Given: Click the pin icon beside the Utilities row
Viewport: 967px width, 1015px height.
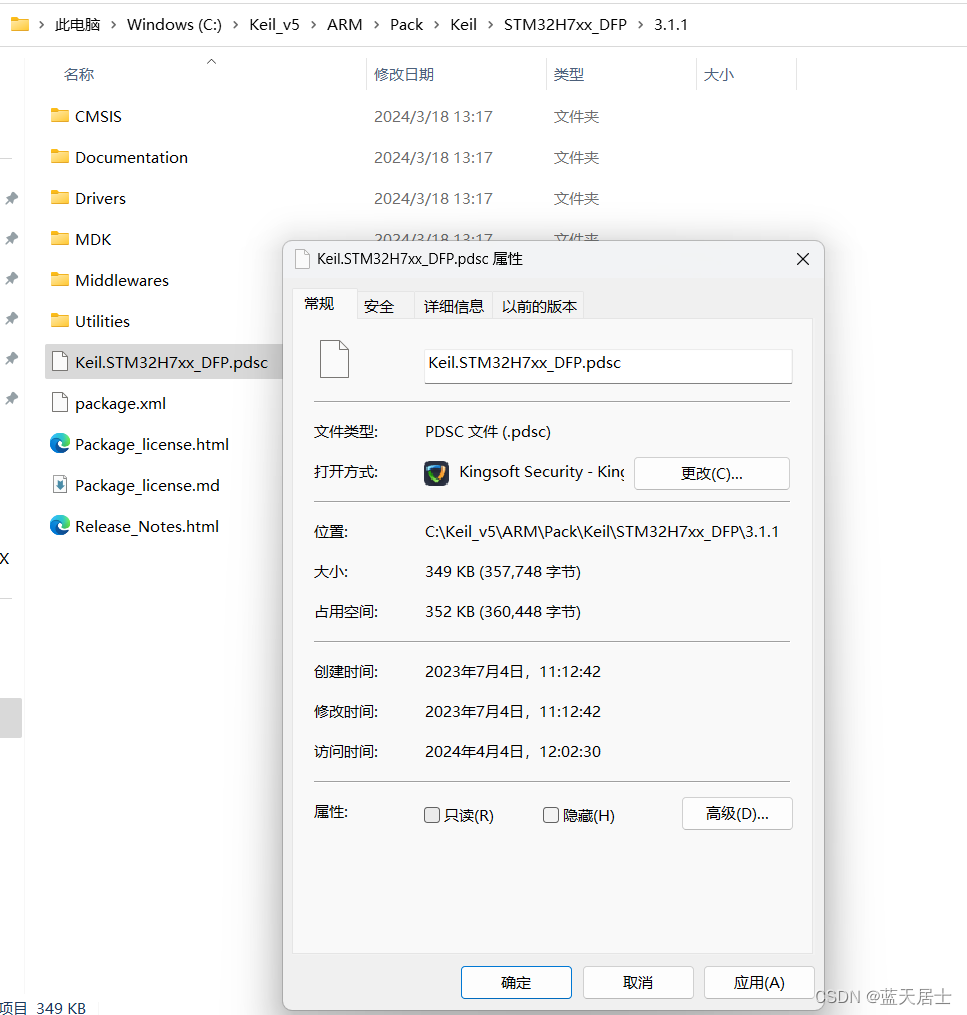Looking at the screenshot, I should (x=12, y=318).
